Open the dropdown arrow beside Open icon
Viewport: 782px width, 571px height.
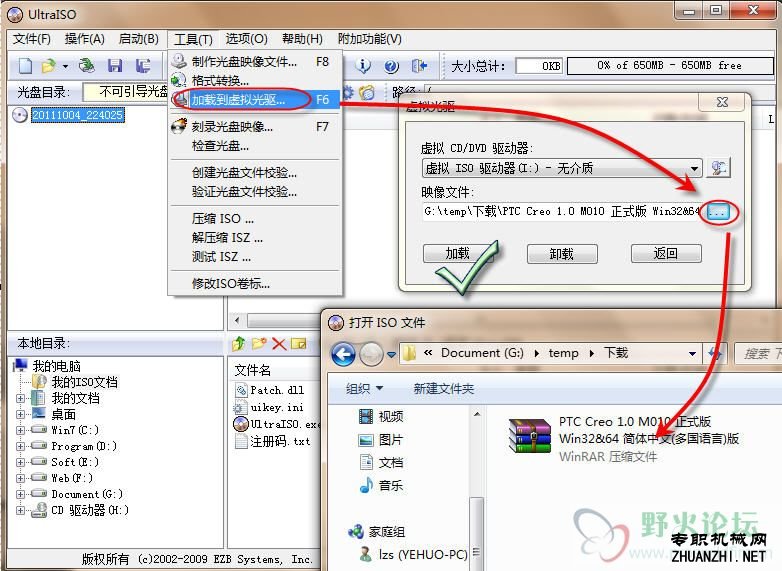65,66
